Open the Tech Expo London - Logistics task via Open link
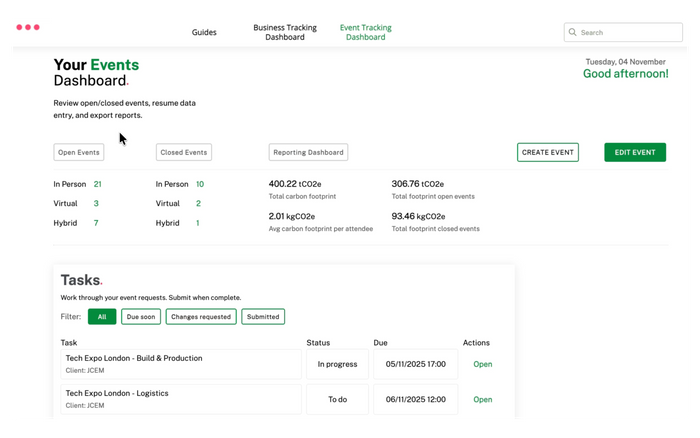700x438 pixels. pos(482,399)
